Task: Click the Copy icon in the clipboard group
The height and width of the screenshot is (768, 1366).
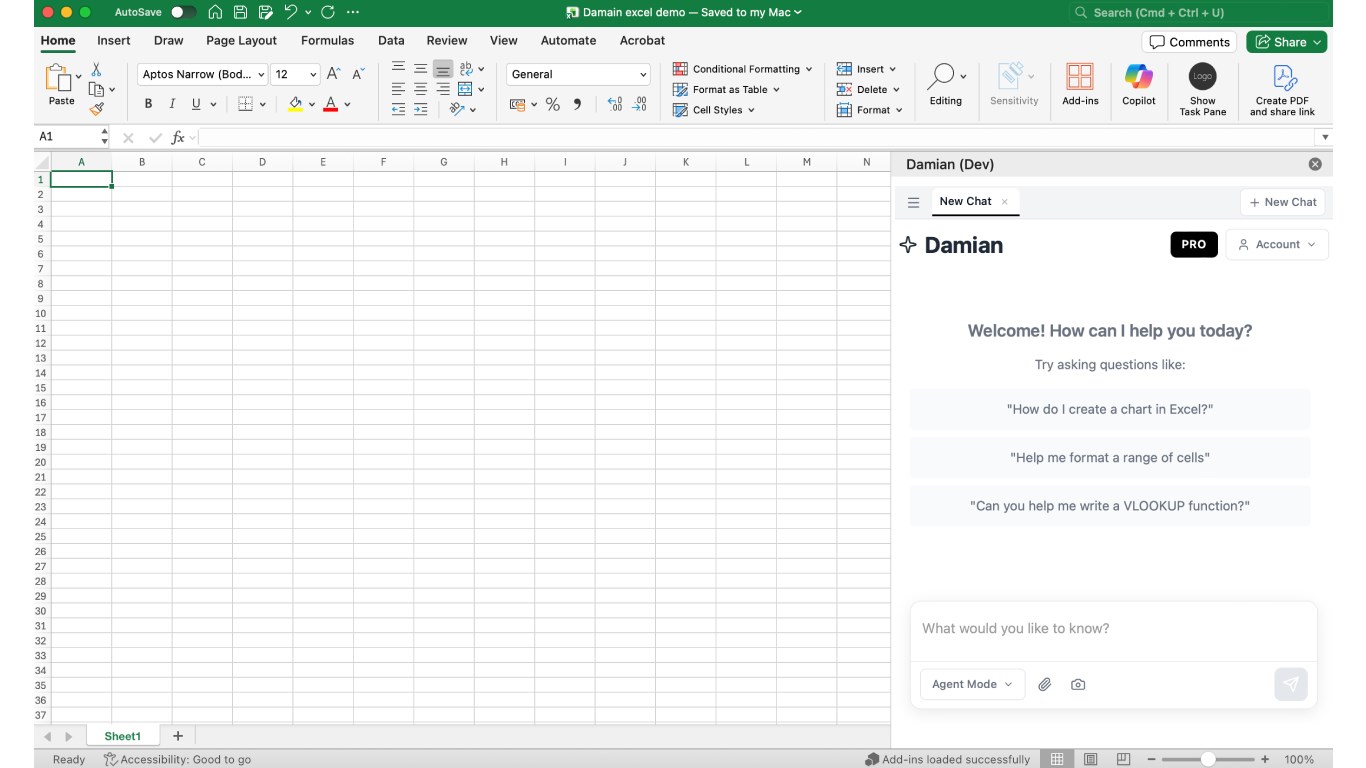Action: click(x=96, y=89)
